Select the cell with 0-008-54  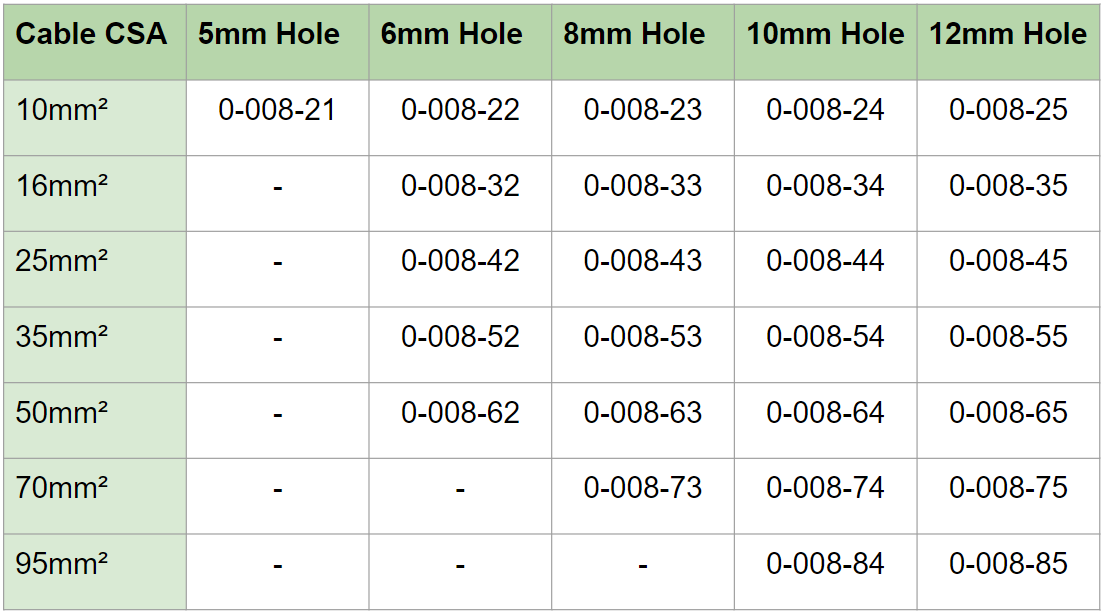(x=825, y=337)
